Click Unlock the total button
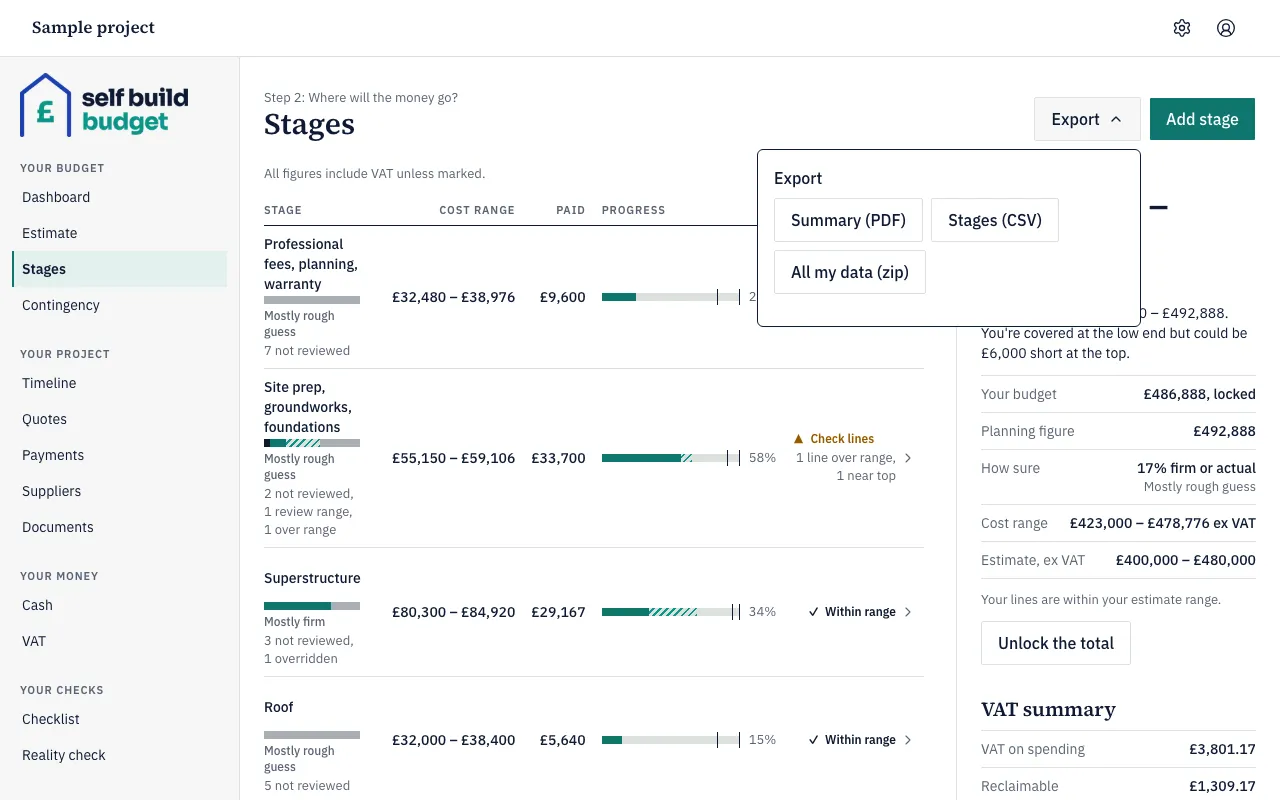This screenshot has width=1280, height=800. coord(1056,643)
